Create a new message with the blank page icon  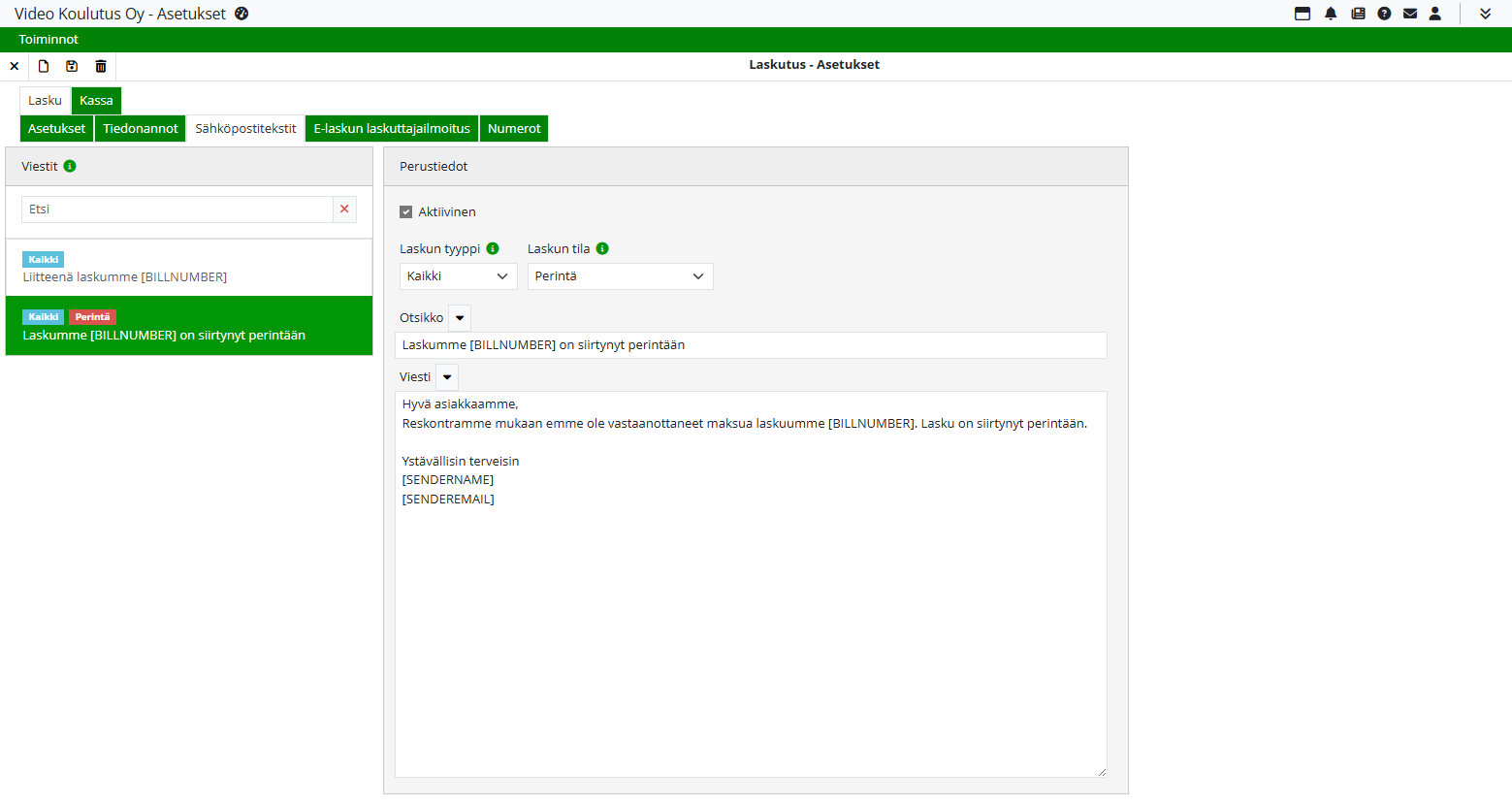pos(44,66)
